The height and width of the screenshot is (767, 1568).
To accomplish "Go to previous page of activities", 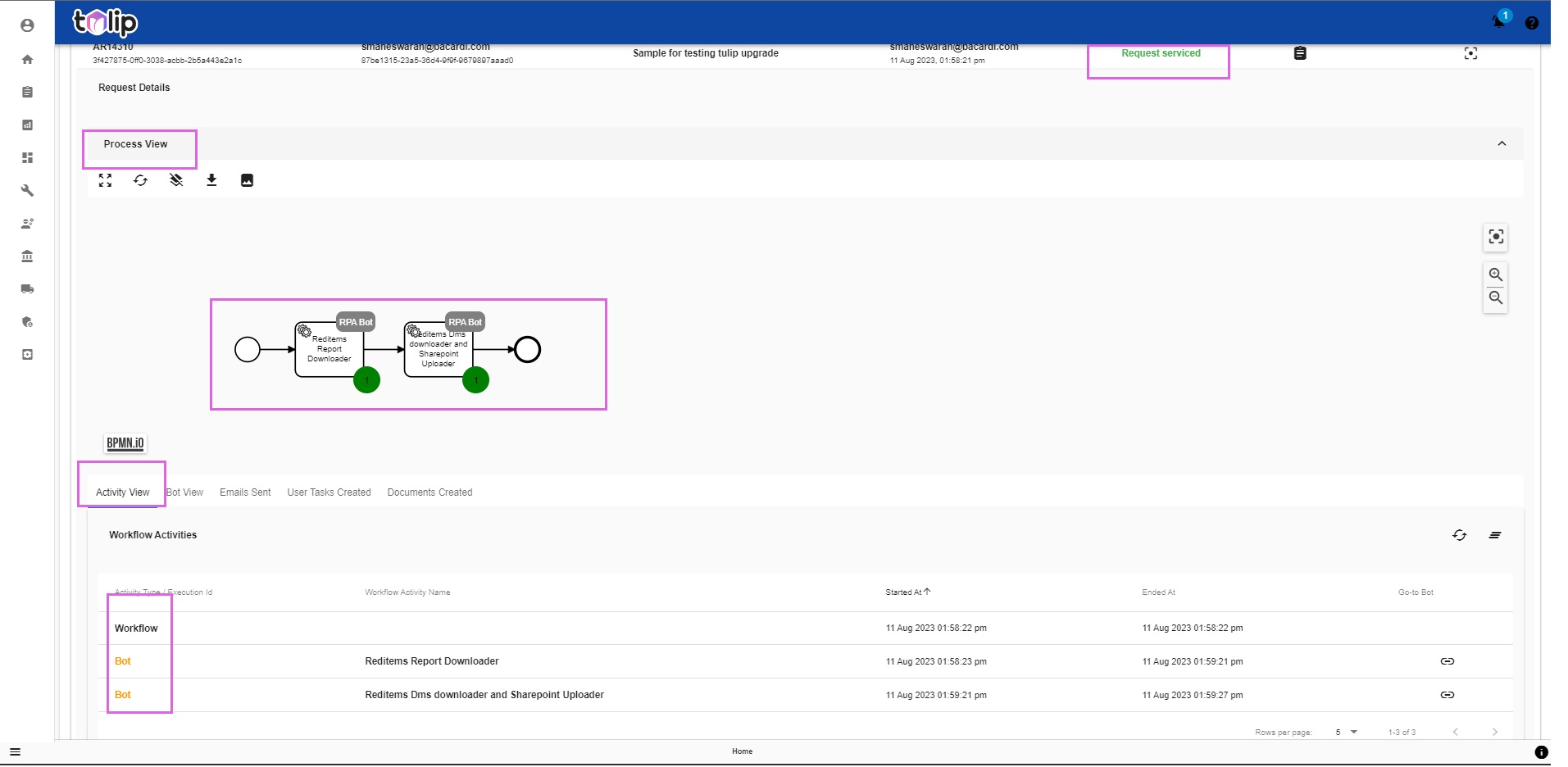I will (1456, 732).
